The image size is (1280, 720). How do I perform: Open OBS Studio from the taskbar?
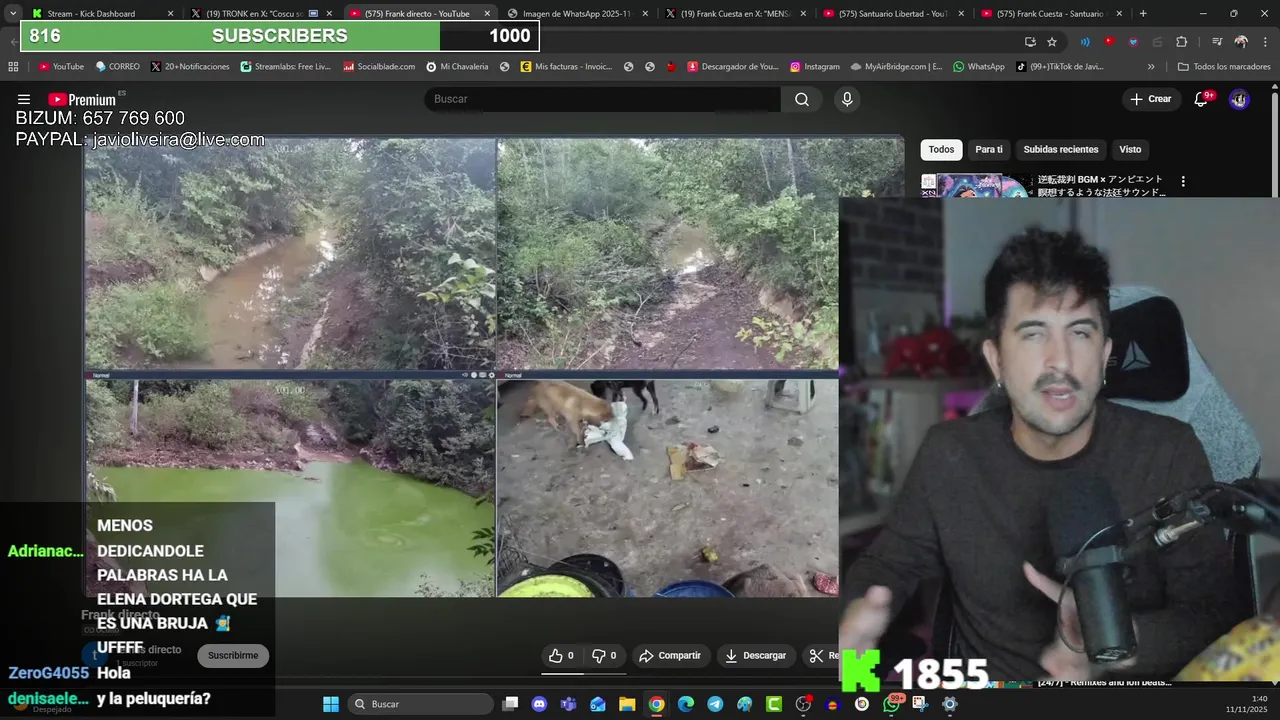click(x=803, y=704)
